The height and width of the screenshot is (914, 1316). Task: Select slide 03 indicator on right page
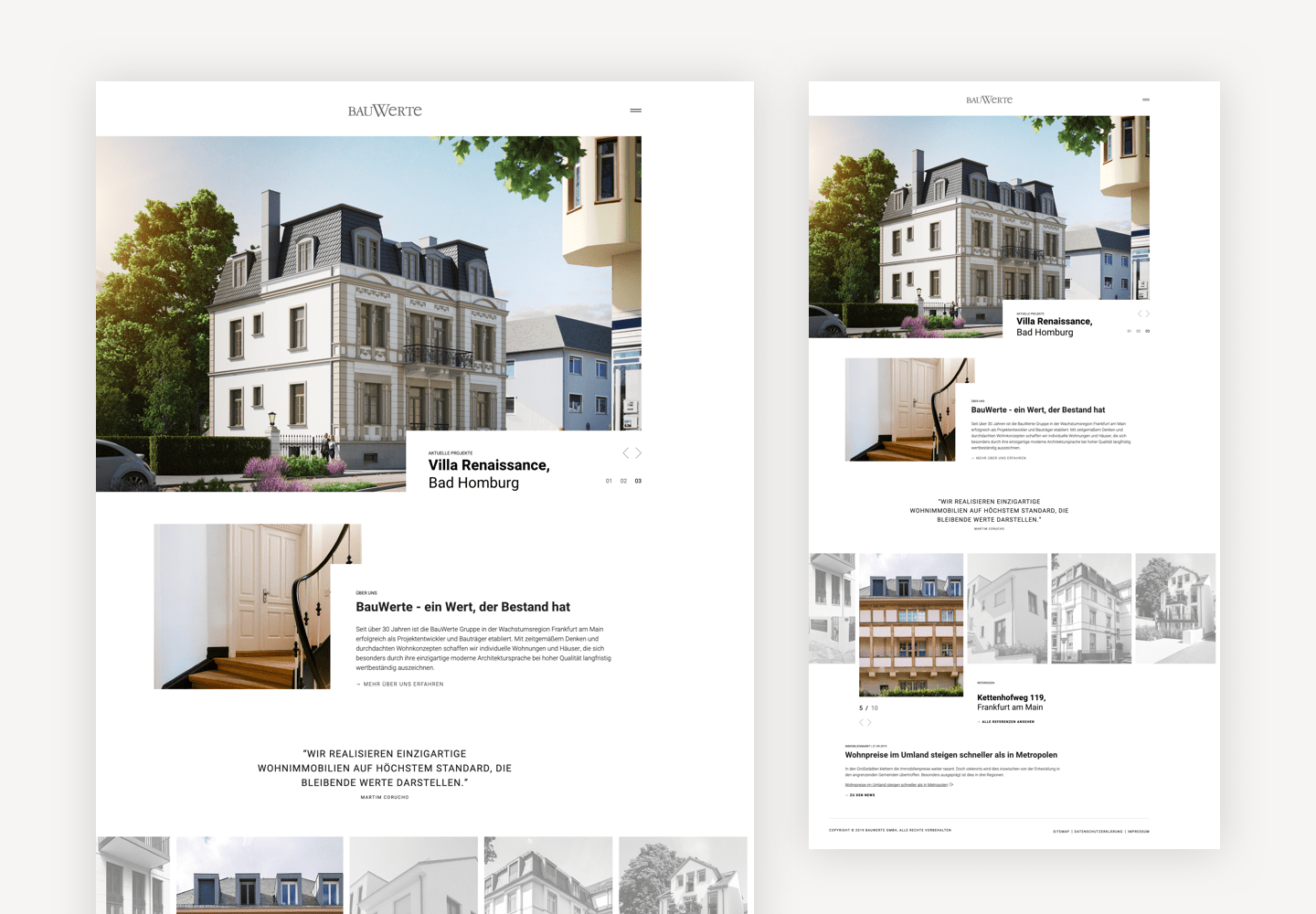tap(1148, 331)
